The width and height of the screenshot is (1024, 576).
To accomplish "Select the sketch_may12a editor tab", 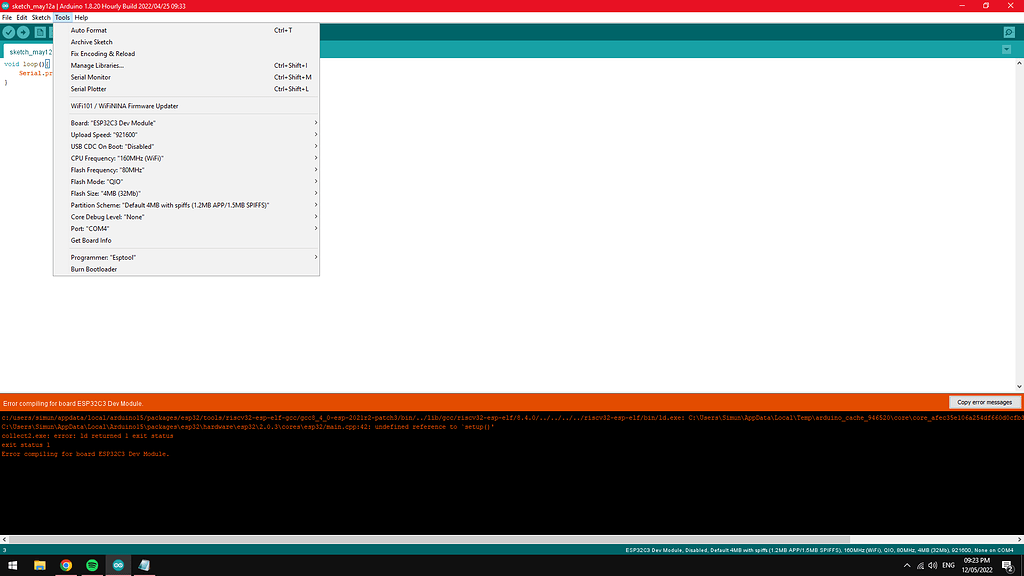I will point(27,51).
